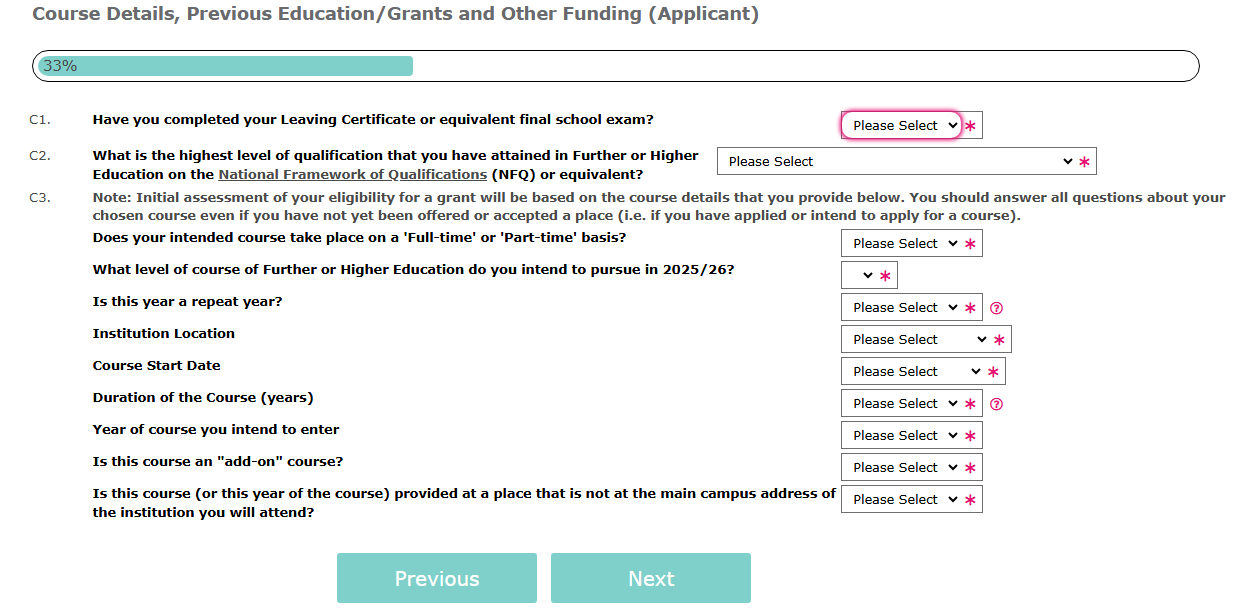Open off-main-campus location dropdown
The height and width of the screenshot is (611, 1235).
901,499
